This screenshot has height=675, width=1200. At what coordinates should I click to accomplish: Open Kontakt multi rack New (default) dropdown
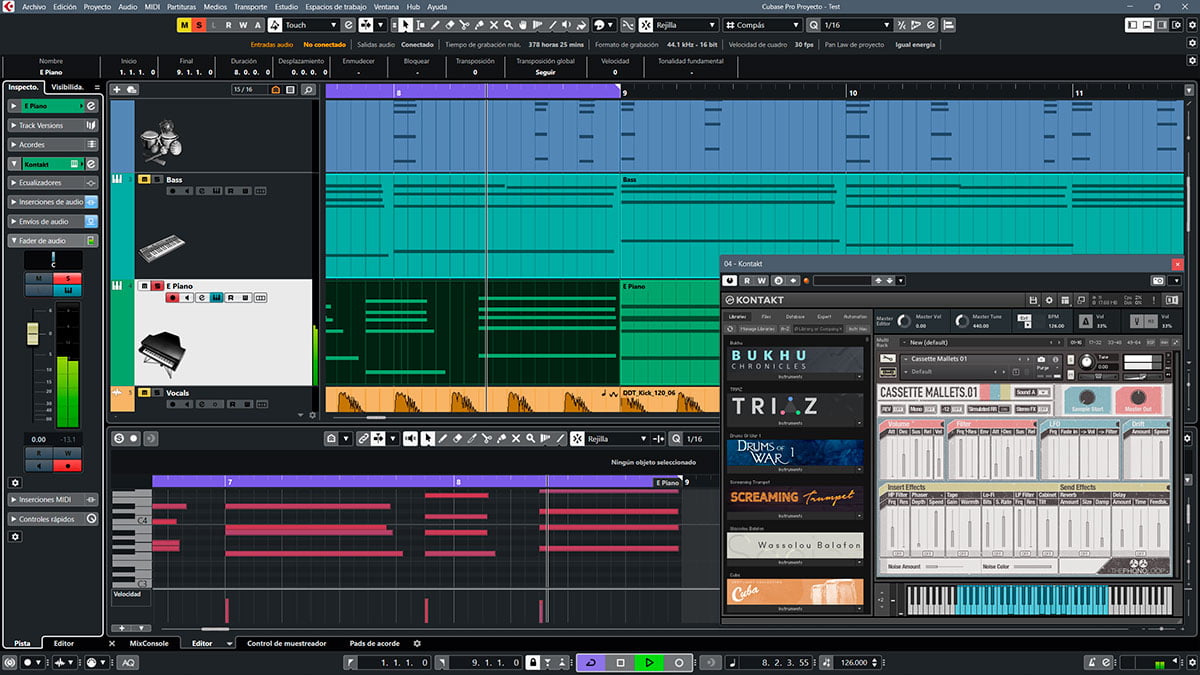(x=980, y=342)
